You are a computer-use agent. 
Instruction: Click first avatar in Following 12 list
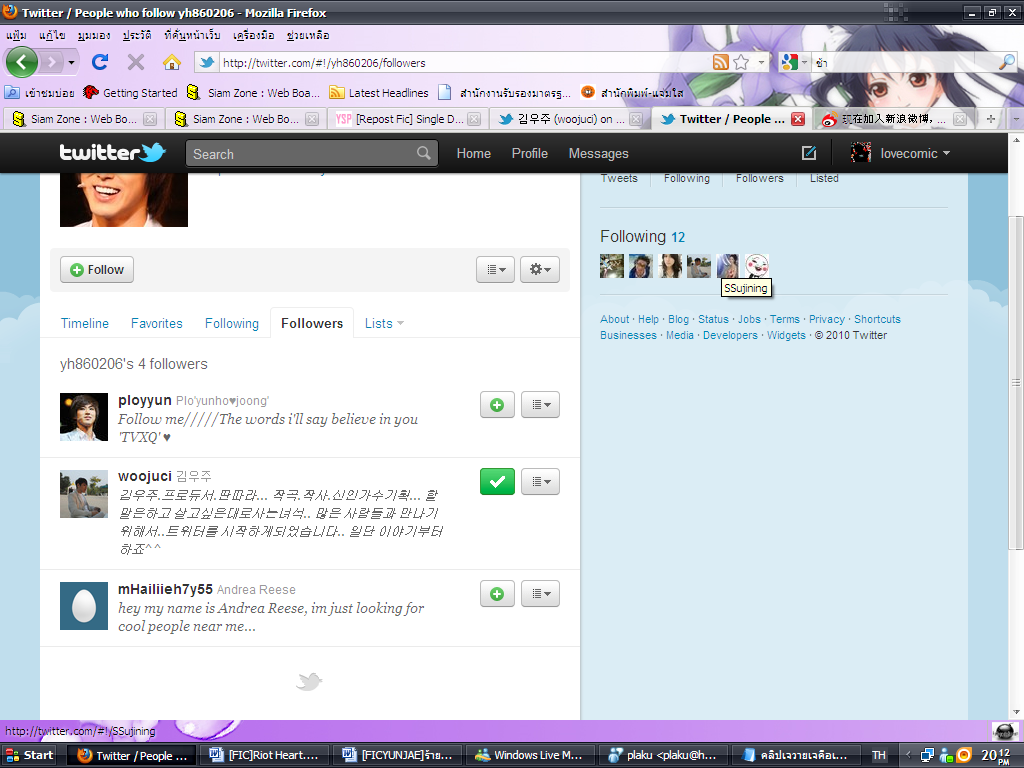(x=612, y=266)
